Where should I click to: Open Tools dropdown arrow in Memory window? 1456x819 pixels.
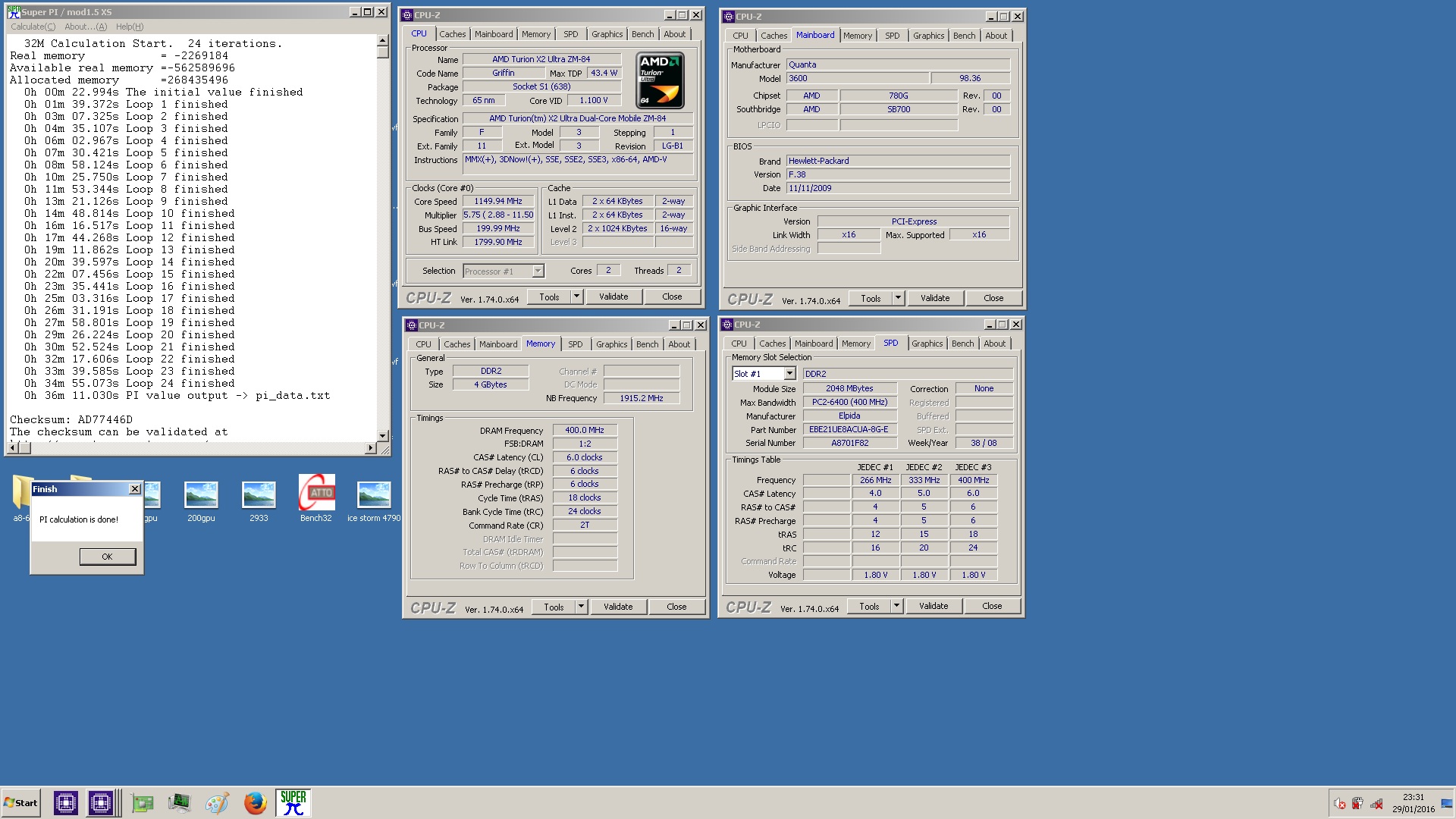pos(582,607)
